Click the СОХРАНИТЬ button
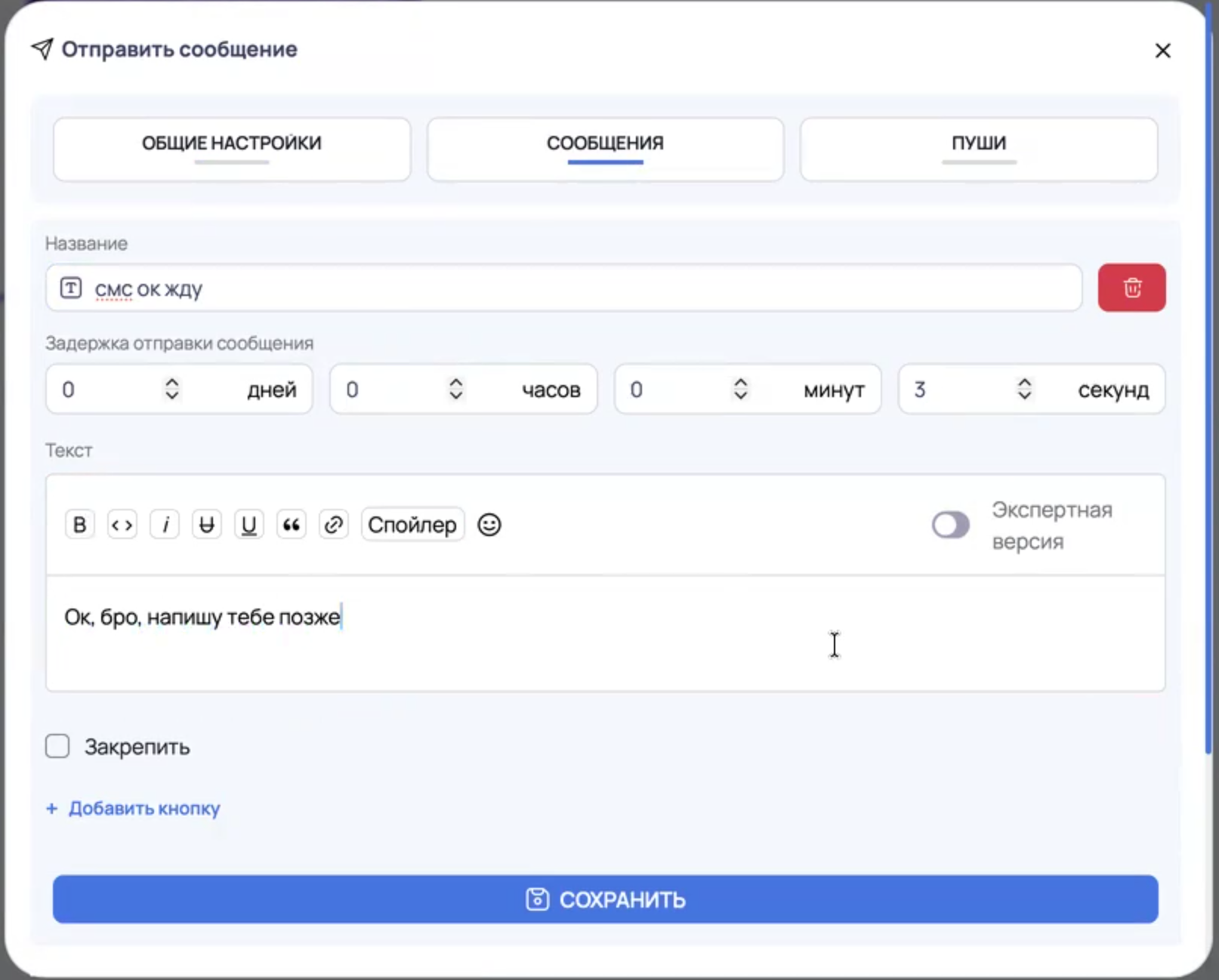Screen dimensions: 1219x980 tap(605, 898)
